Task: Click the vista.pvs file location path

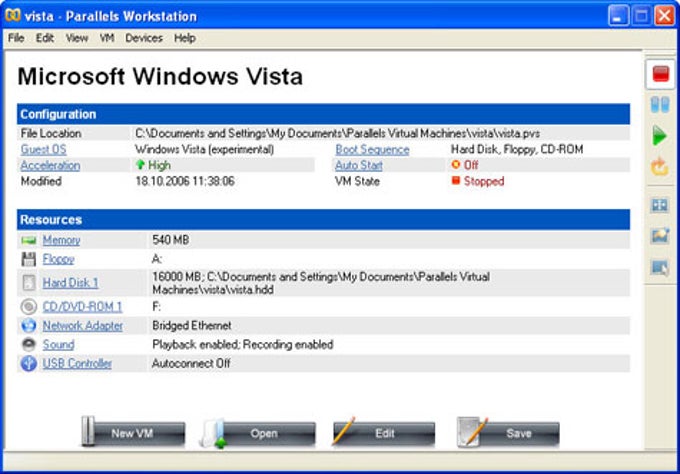Action: (x=337, y=134)
